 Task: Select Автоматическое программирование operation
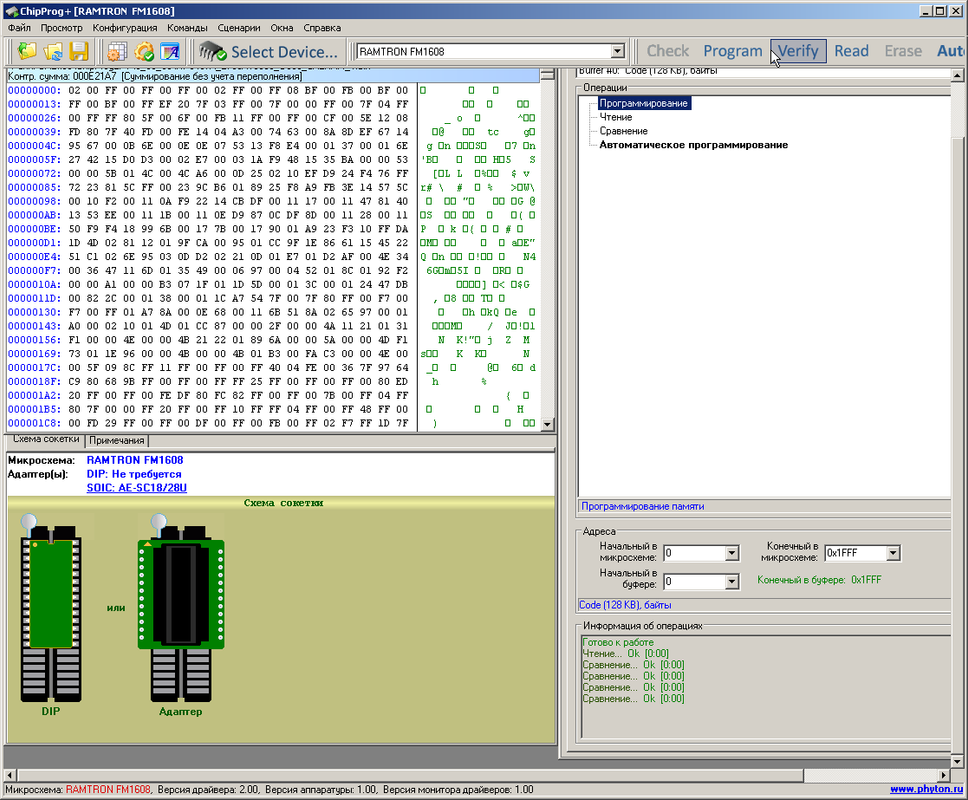coord(693,145)
